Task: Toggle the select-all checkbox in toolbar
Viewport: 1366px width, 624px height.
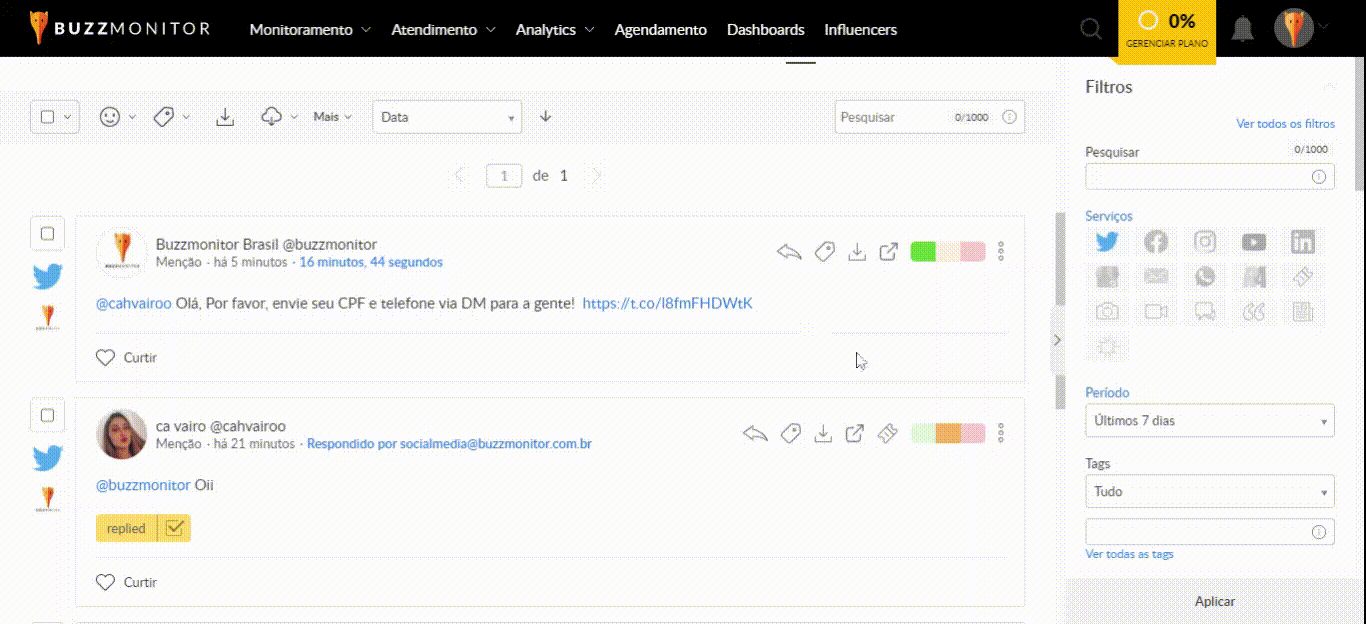Action: (x=47, y=117)
